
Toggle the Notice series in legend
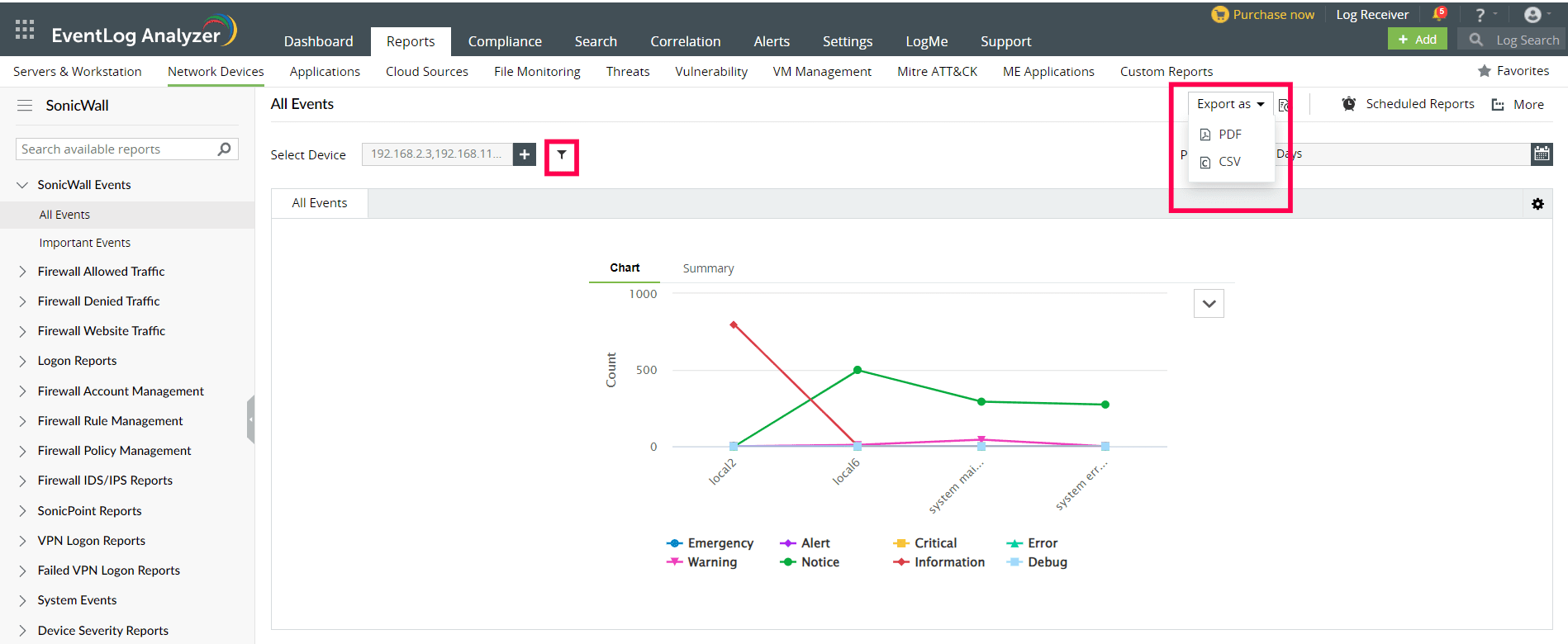(x=810, y=562)
